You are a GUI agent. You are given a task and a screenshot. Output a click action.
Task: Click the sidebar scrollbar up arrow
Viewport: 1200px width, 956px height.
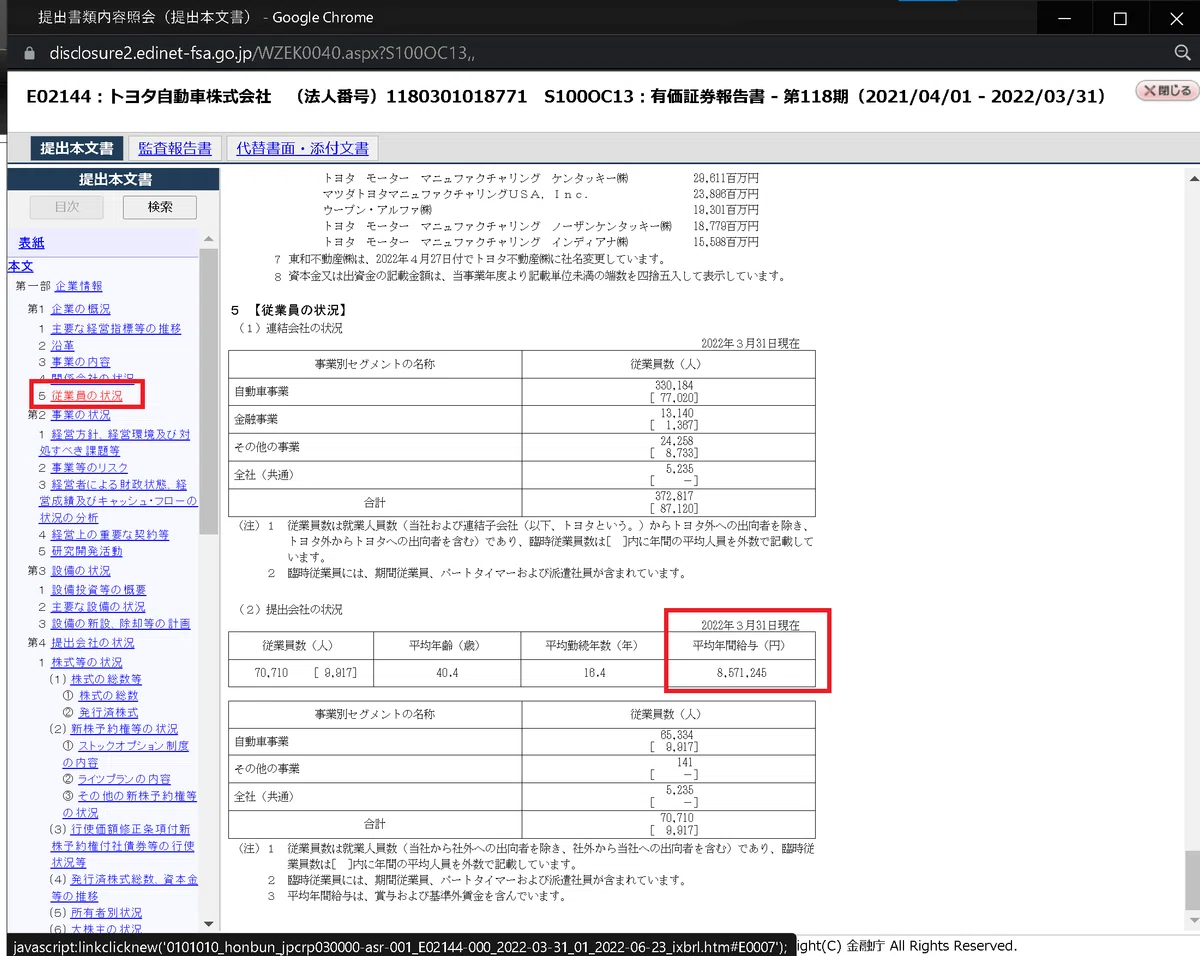click(209, 240)
